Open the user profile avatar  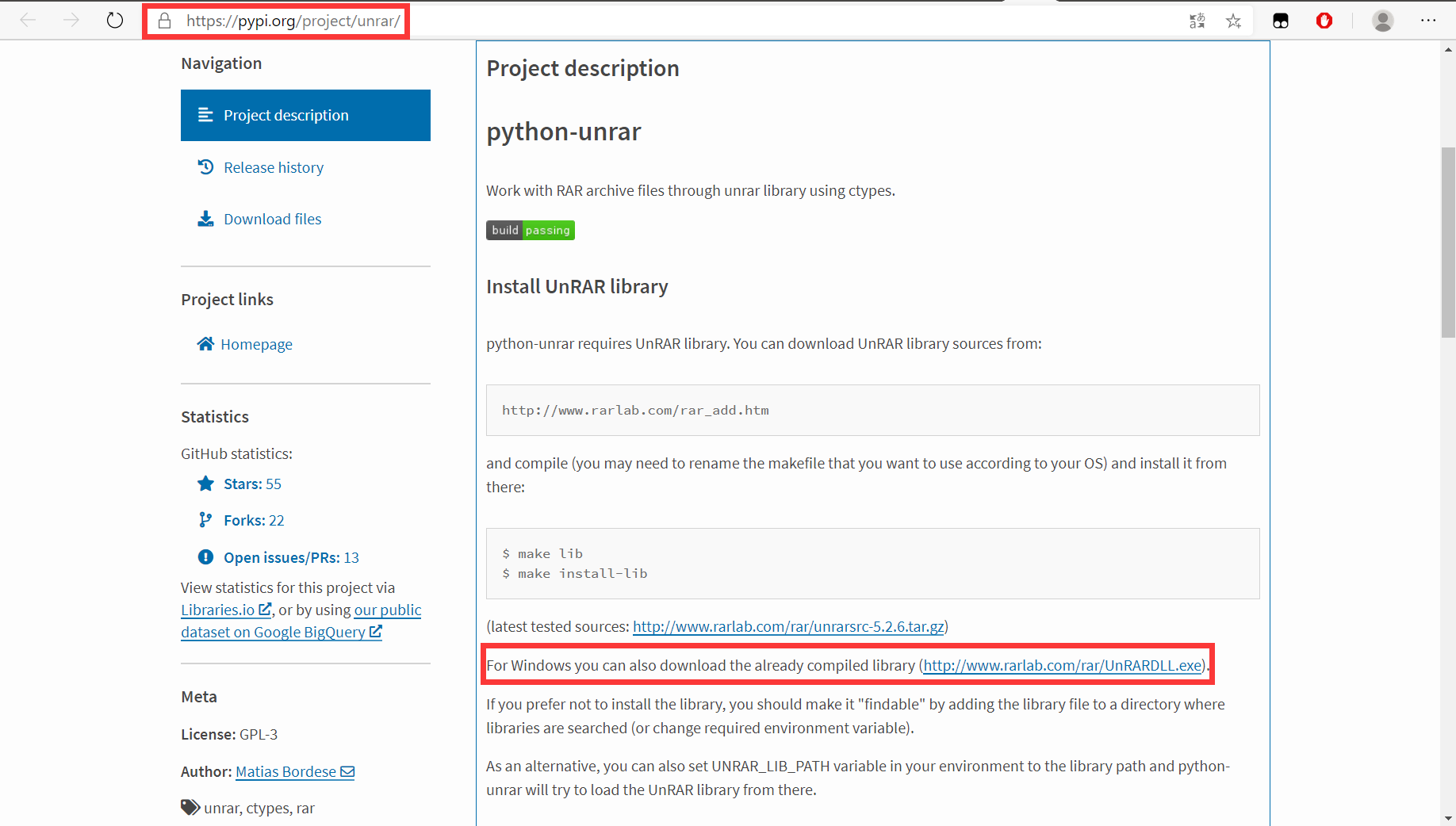[x=1383, y=21]
